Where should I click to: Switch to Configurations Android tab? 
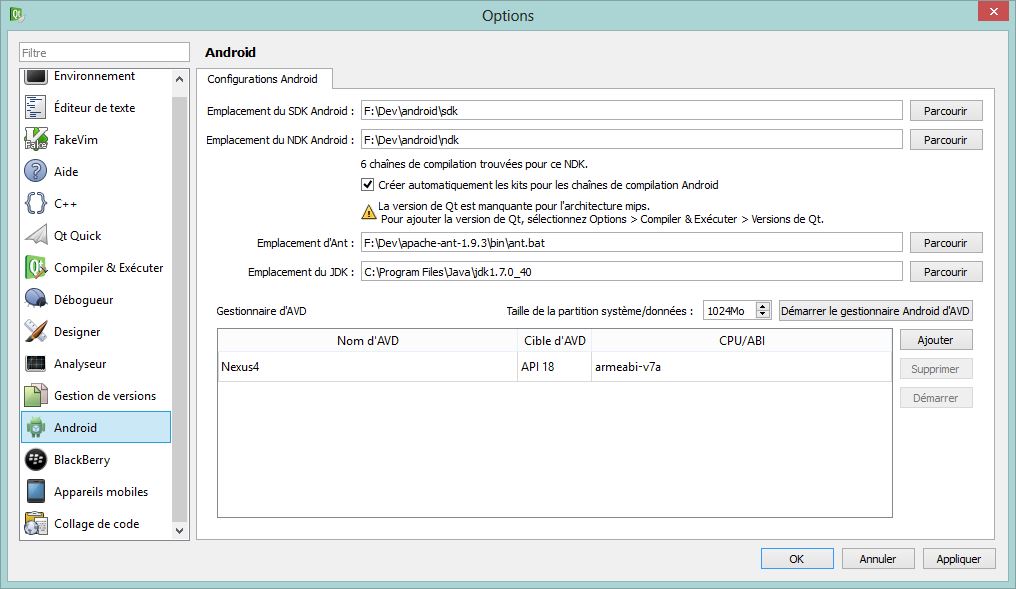[x=262, y=79]
